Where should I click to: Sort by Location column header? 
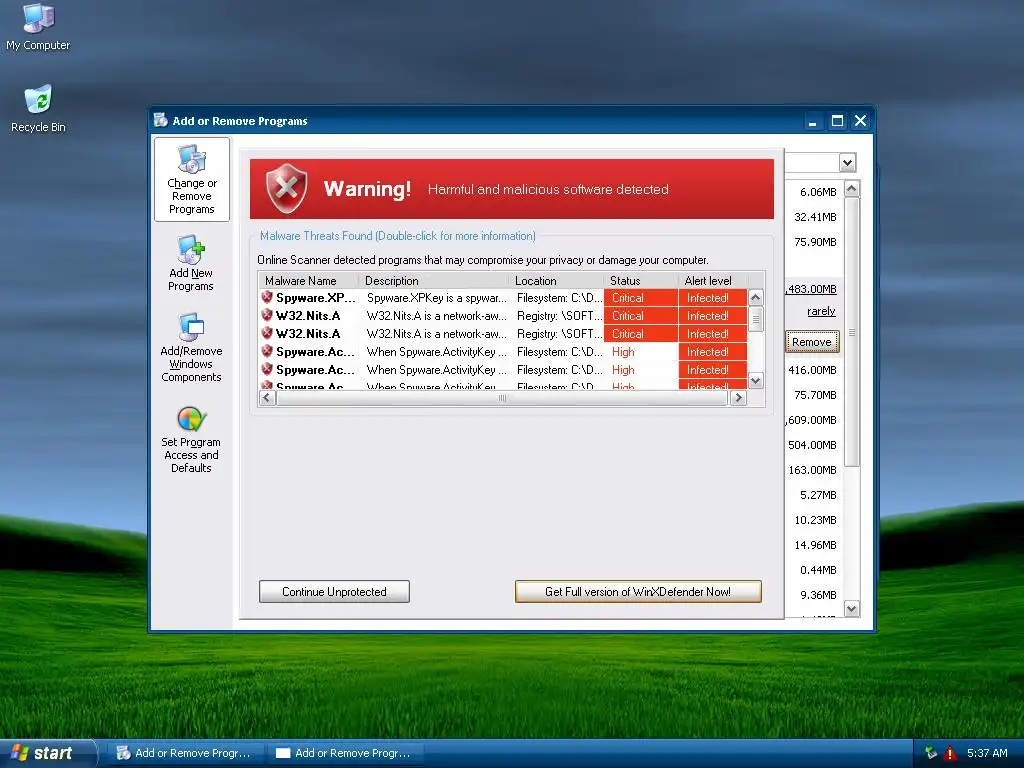556,281
